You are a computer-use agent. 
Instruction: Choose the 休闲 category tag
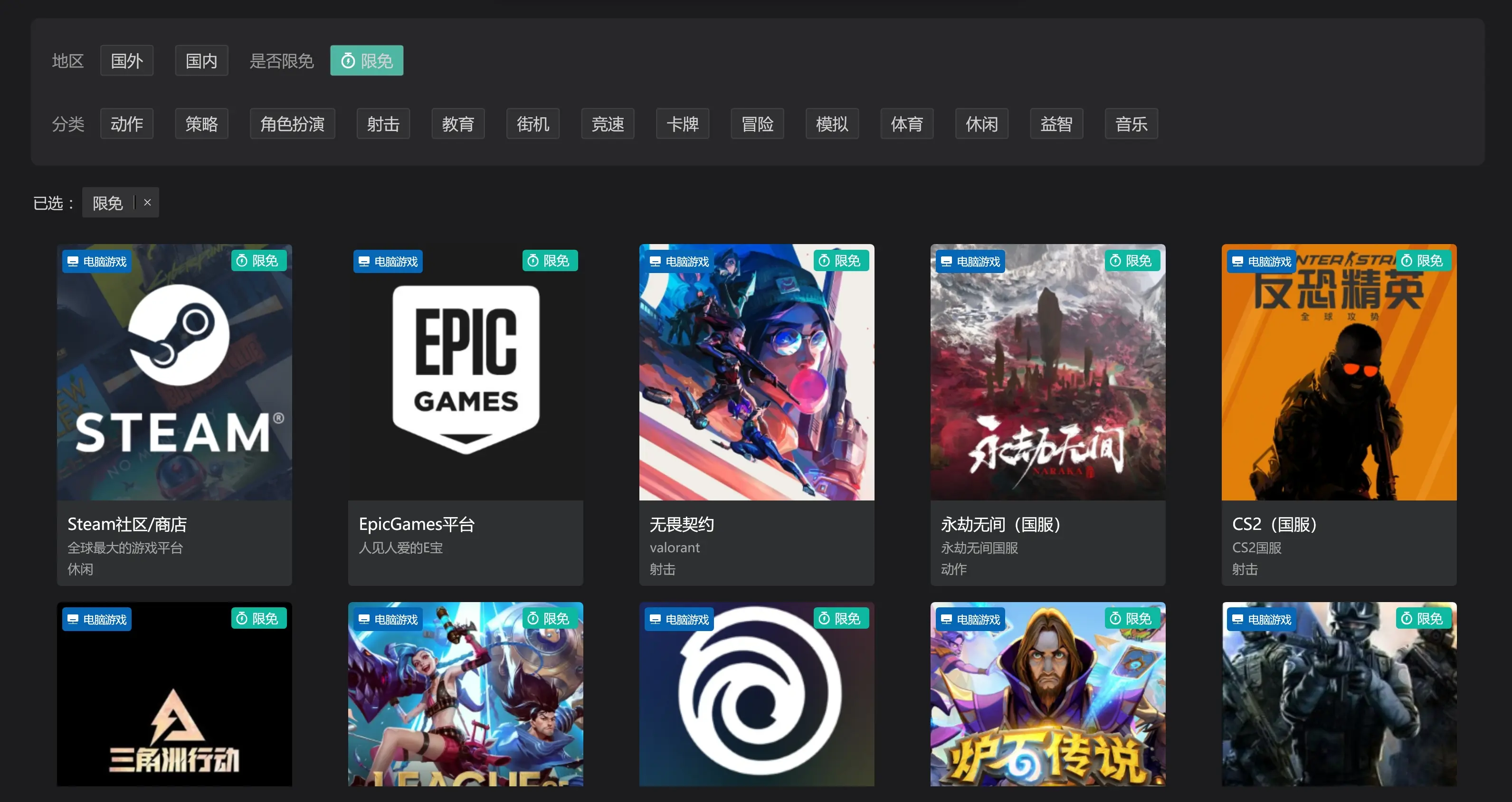pos(982,124)
